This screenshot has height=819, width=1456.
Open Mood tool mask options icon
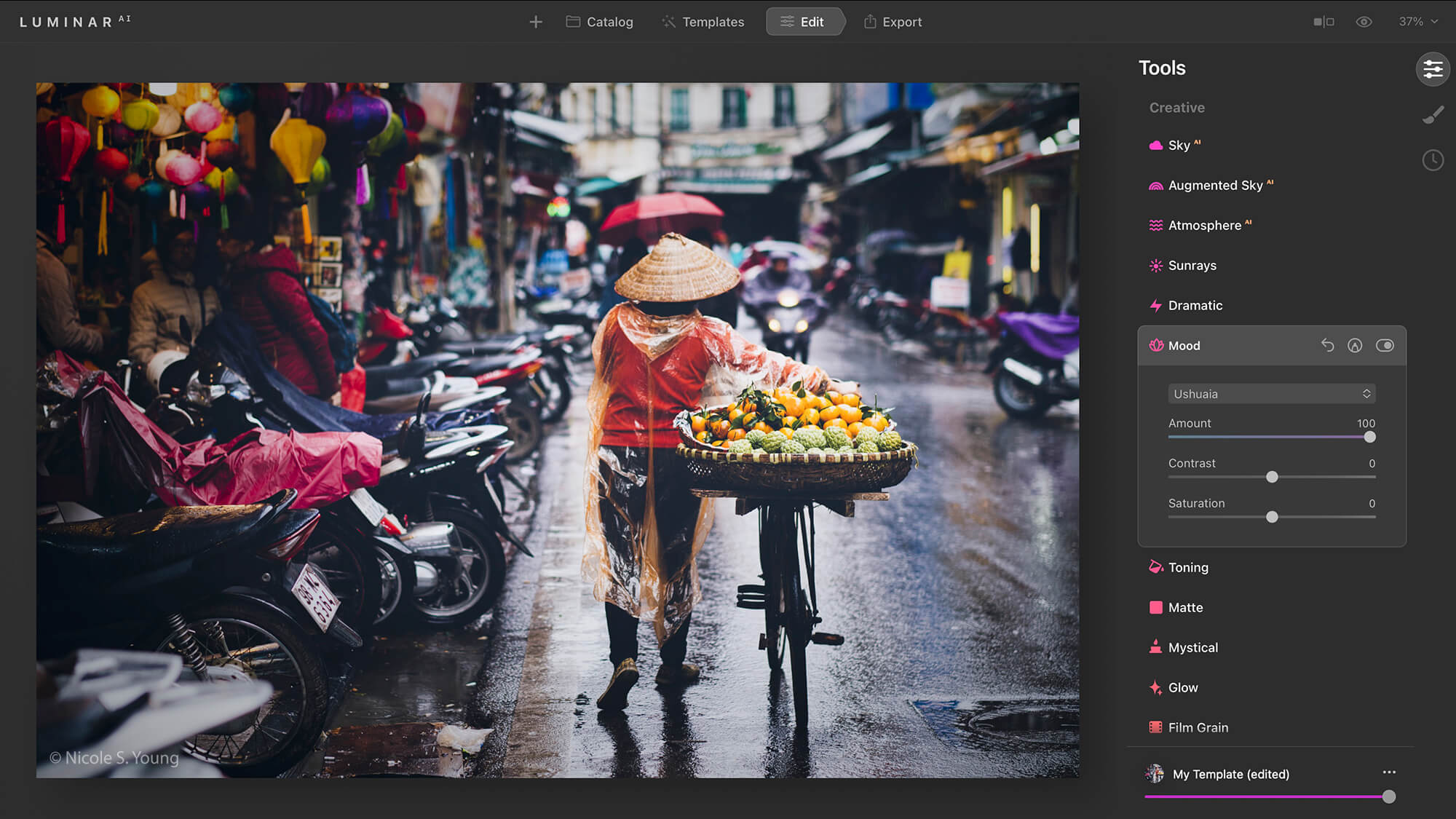click(x=1355, y=345)
